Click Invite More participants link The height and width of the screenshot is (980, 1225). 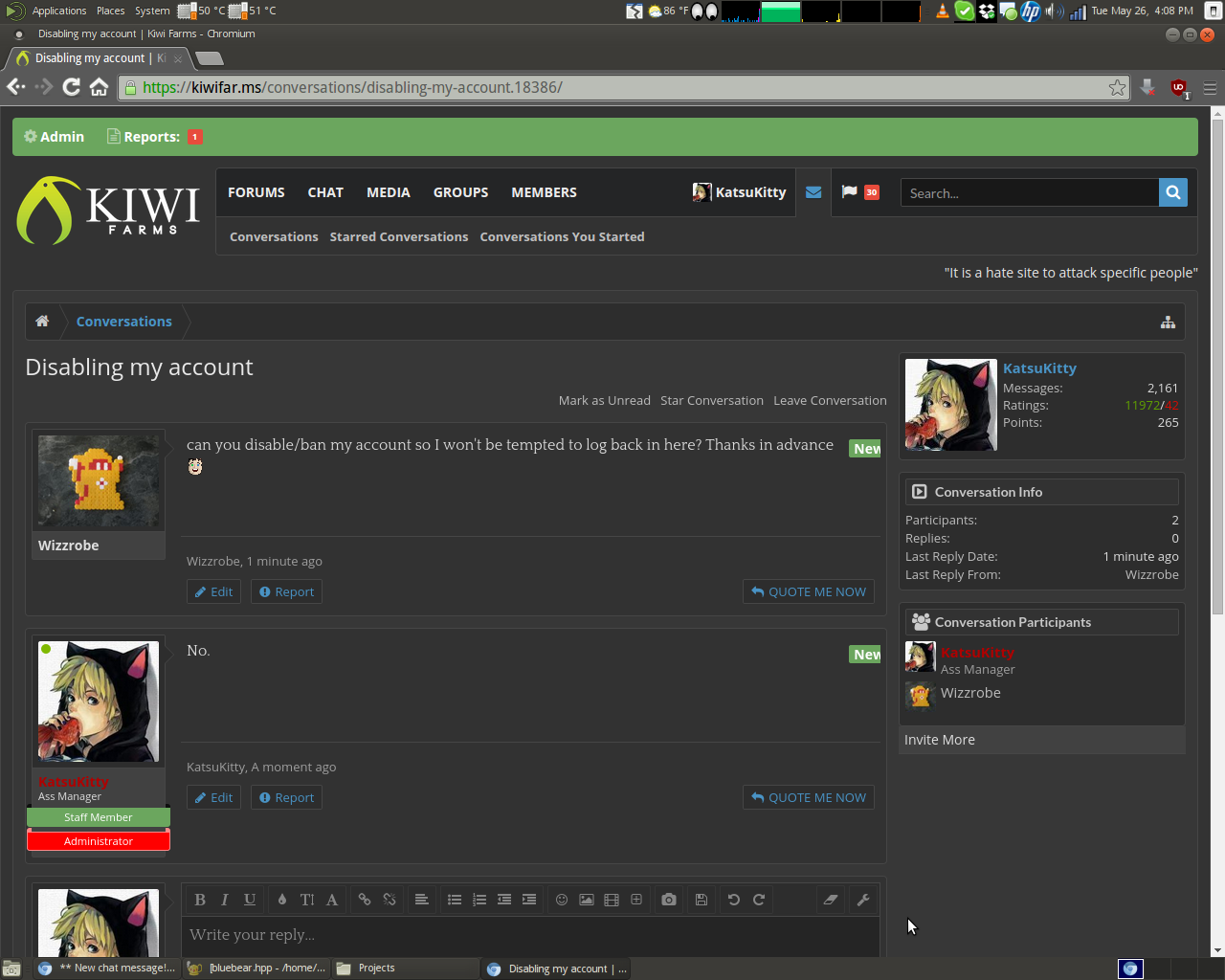click(x=940, y=740)
